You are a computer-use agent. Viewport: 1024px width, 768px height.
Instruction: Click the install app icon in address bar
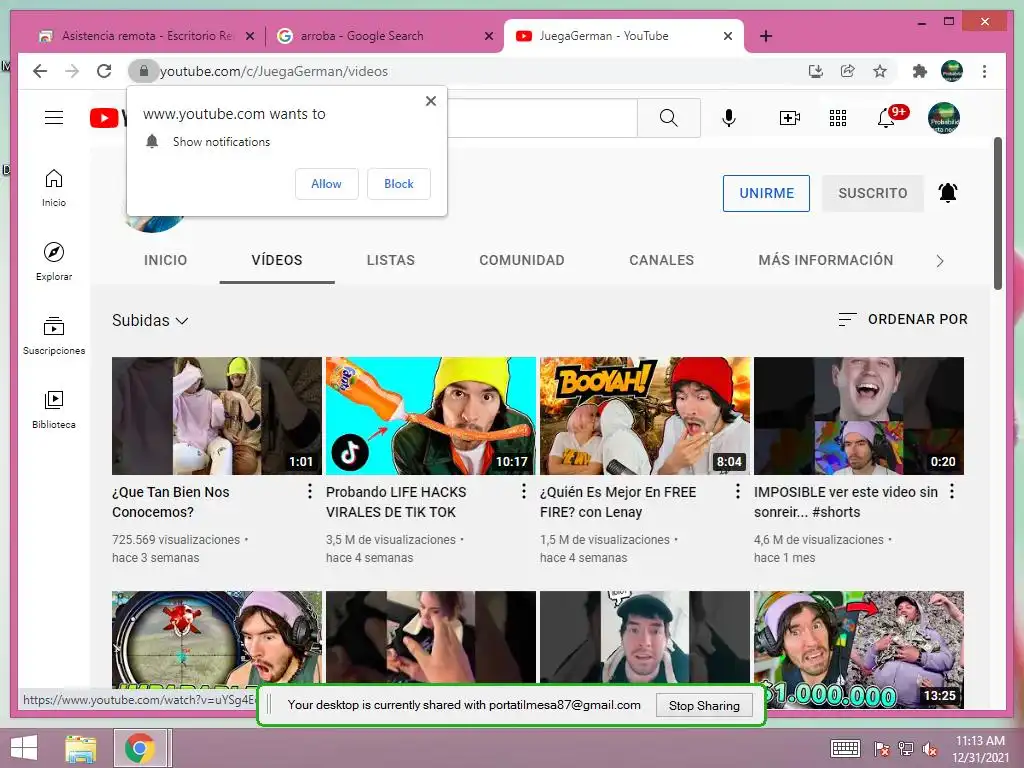816,71
